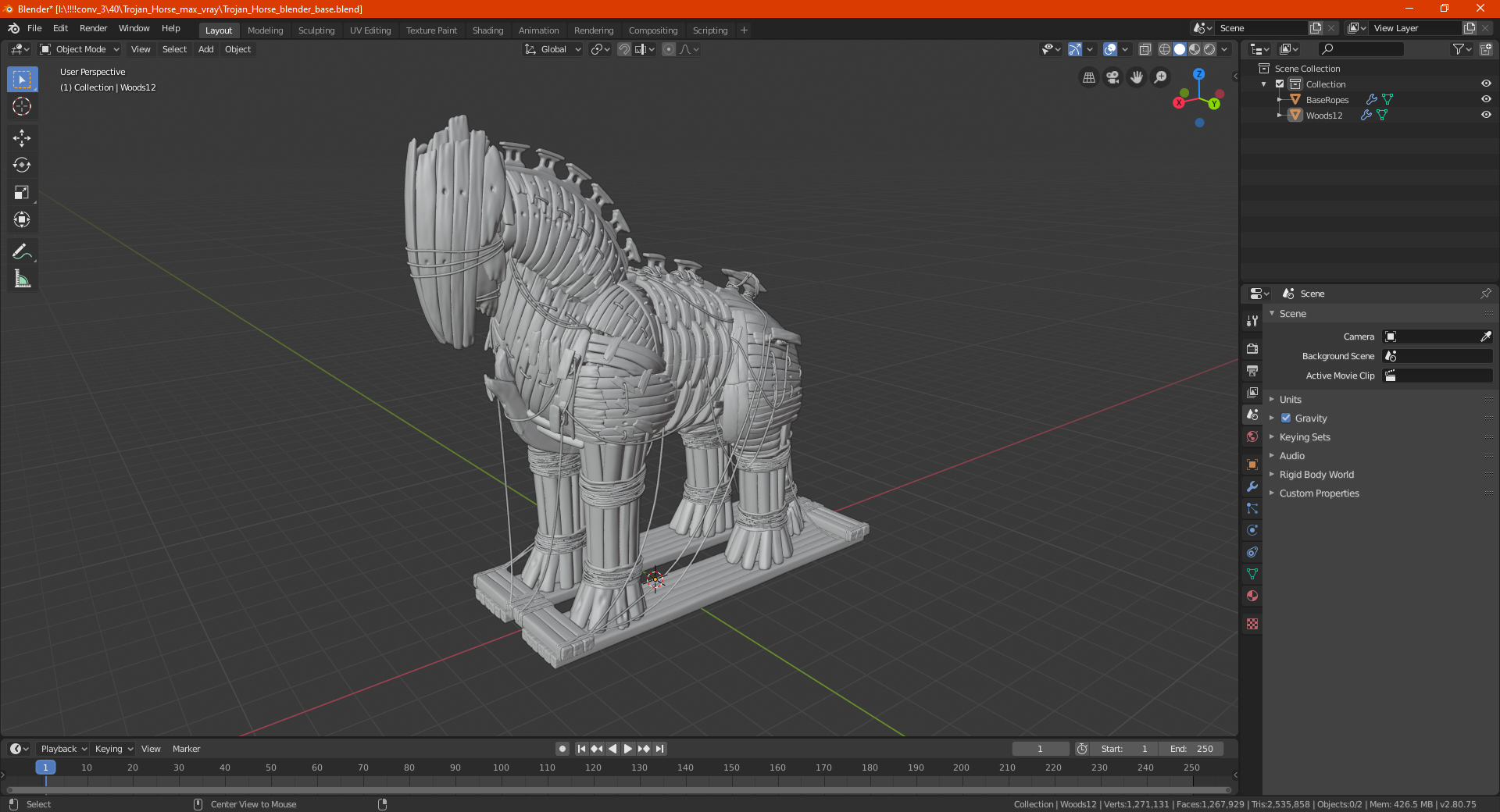Switch to the Shading workspace tab
This screenshot has height=812, width=1500.
pyautogui.click(x=487, y=30)
